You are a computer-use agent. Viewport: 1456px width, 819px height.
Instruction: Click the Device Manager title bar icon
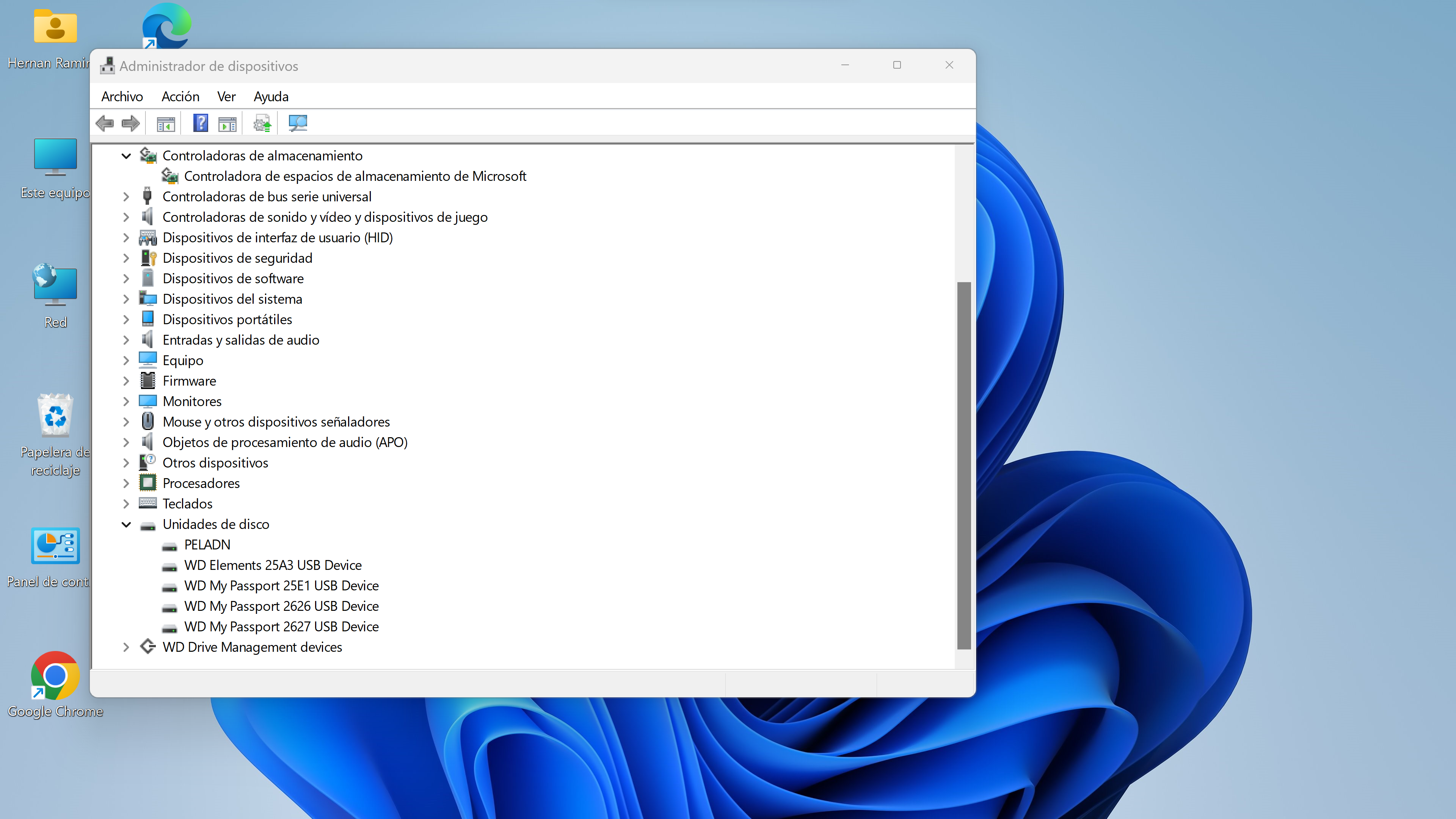107,66
